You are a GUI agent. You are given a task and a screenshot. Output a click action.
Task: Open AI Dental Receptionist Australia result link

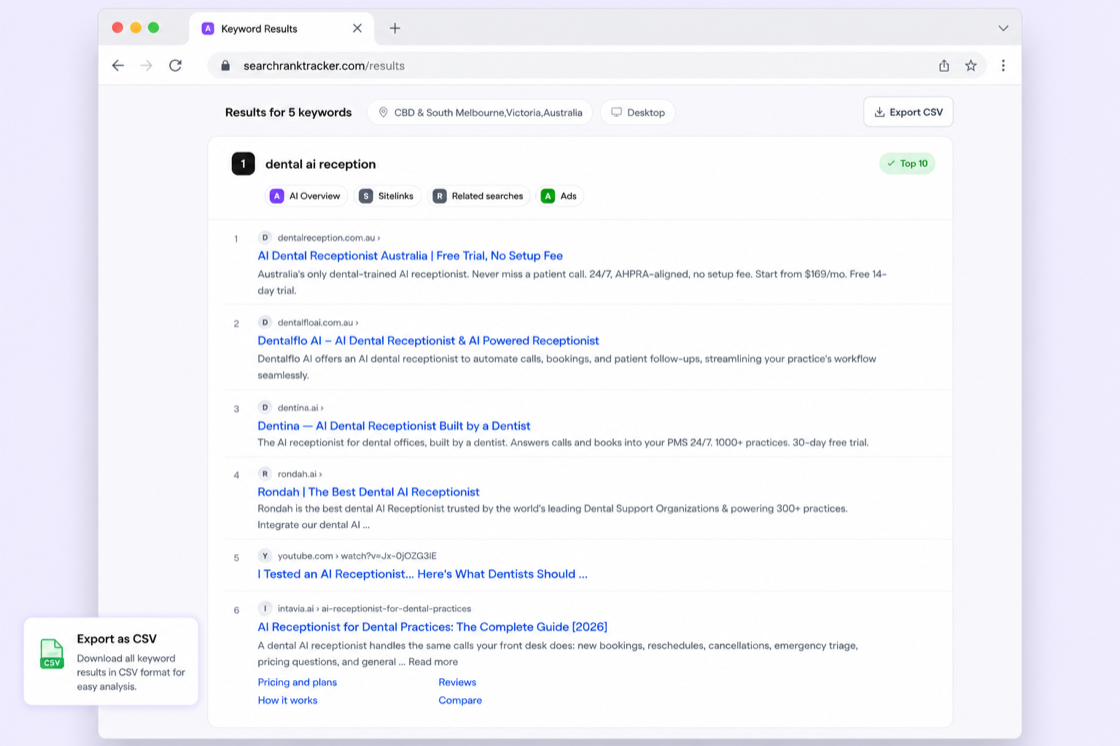click(410, 256)
